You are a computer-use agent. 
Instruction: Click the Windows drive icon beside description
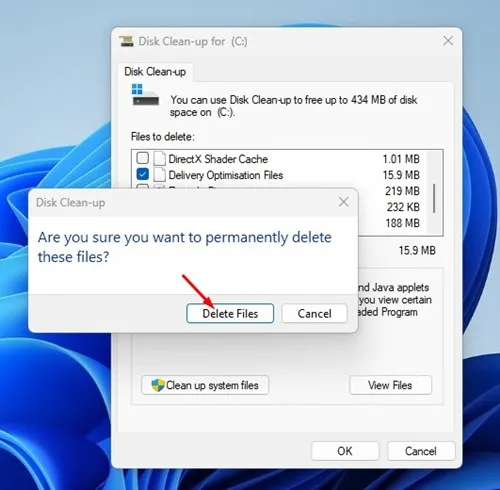145,95
